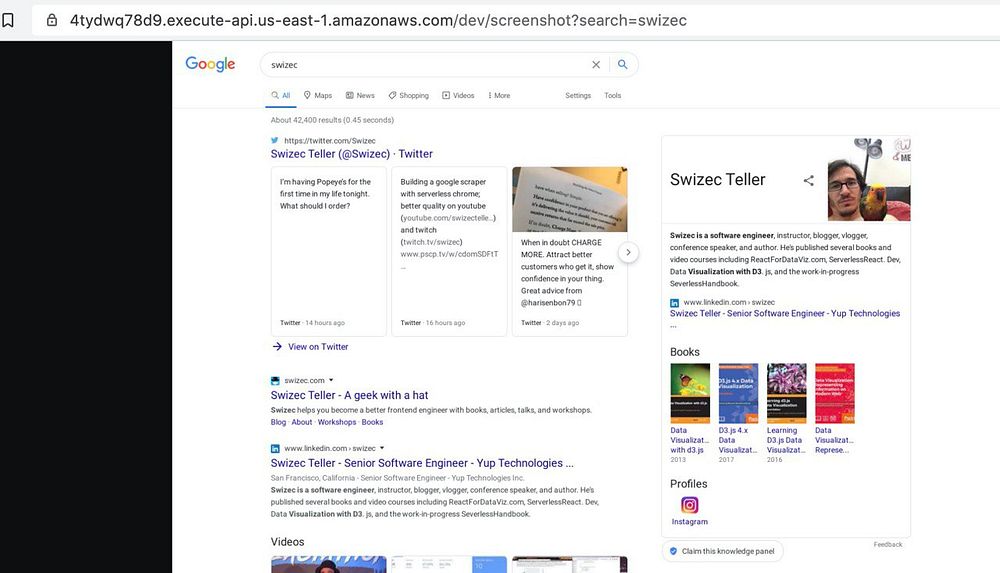Open the knowledge panel LinkedIn Yup Technologies link

point(784,313)
